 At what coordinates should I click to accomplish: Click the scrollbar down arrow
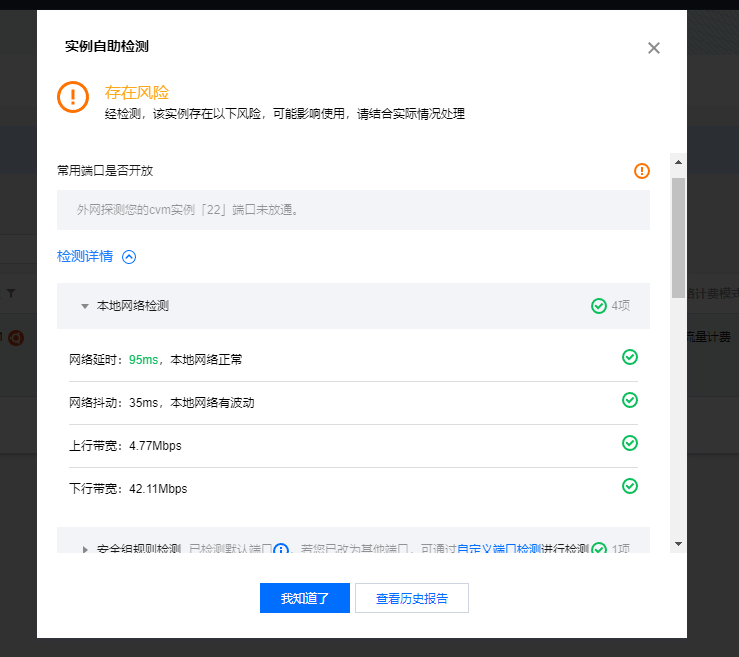(x=678, y=544)
